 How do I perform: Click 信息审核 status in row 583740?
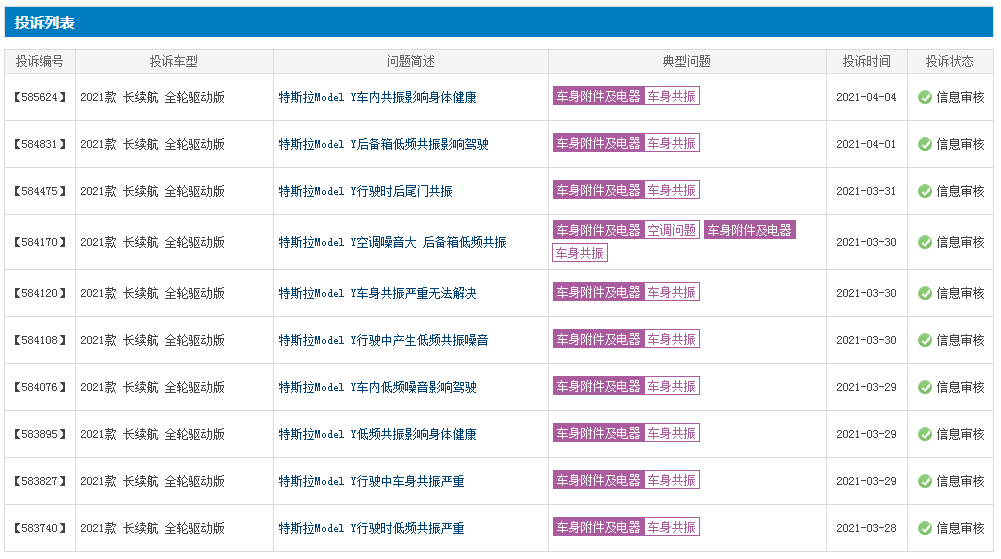point(960,528)
